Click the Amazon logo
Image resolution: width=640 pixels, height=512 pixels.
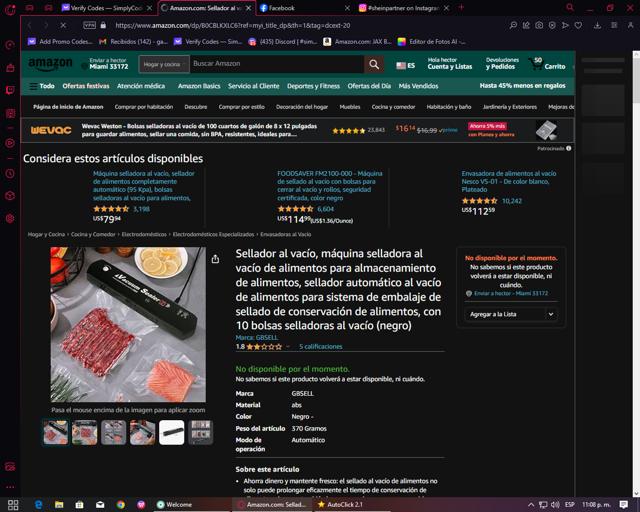tap(50, 64)
